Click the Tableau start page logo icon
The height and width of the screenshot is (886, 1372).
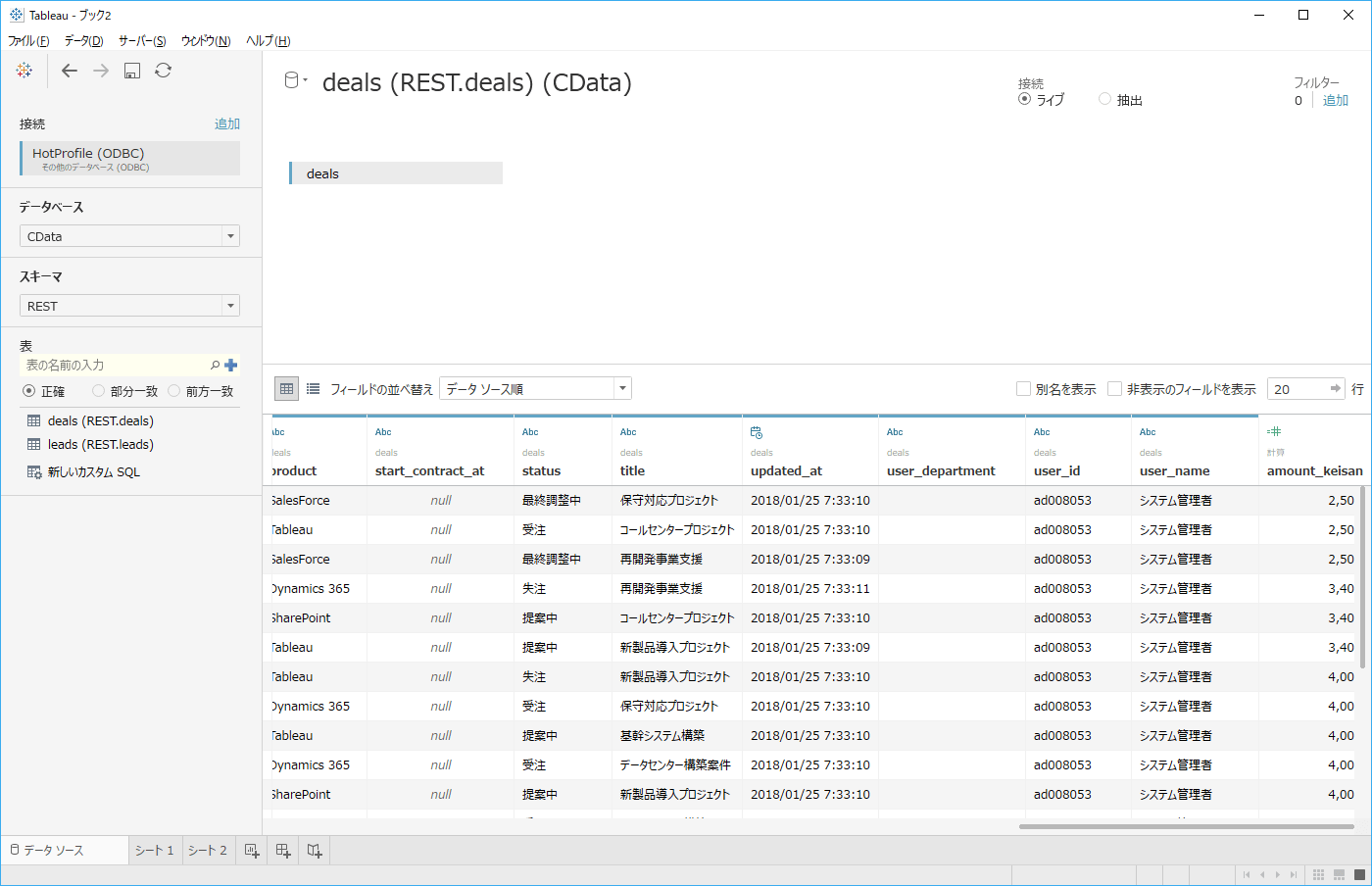click(24, 71)
